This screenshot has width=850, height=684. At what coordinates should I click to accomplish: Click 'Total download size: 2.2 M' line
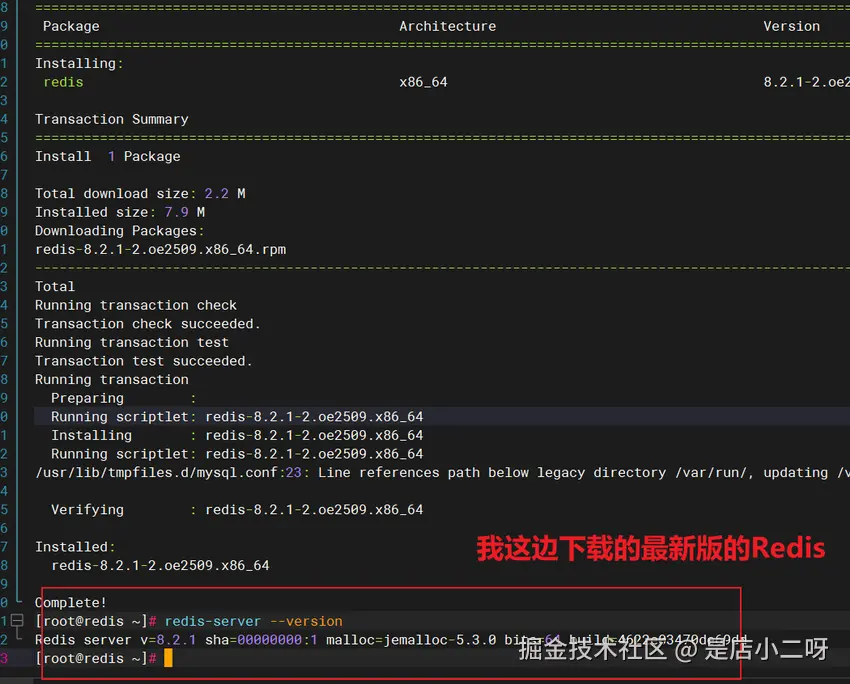[x=140, y=193]
